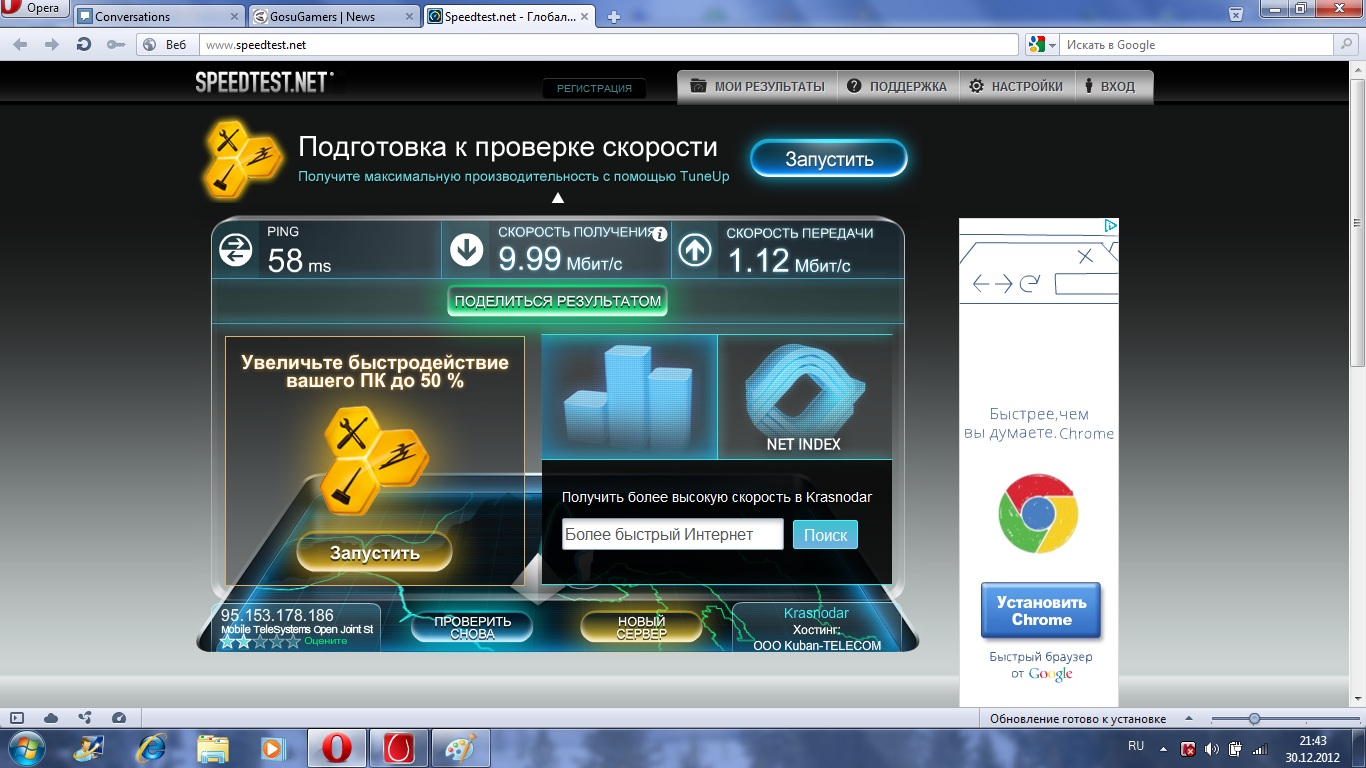This screenshot has width=1366, height=768.
Task: Open the Google search engine dropdown
Action: [x=1043, y=45]
